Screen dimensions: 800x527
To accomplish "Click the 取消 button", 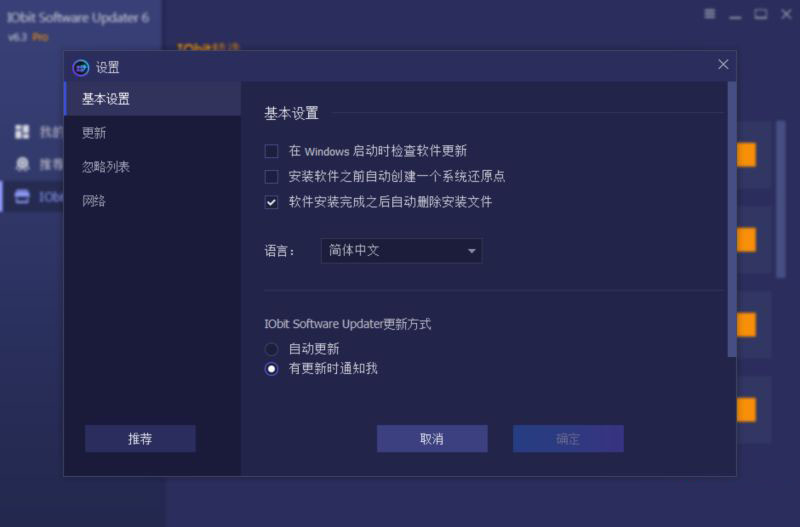I will click(x=432, y=439).
